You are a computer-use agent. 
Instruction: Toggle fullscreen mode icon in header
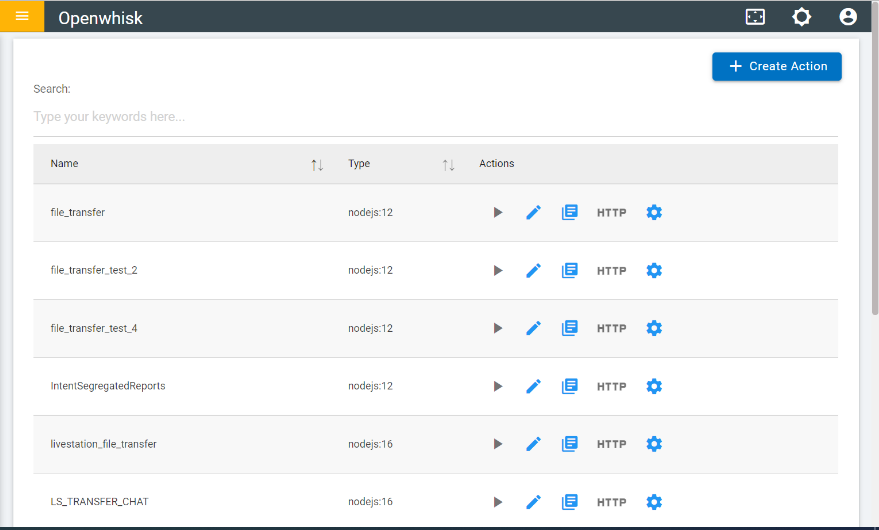click(755, 17)
